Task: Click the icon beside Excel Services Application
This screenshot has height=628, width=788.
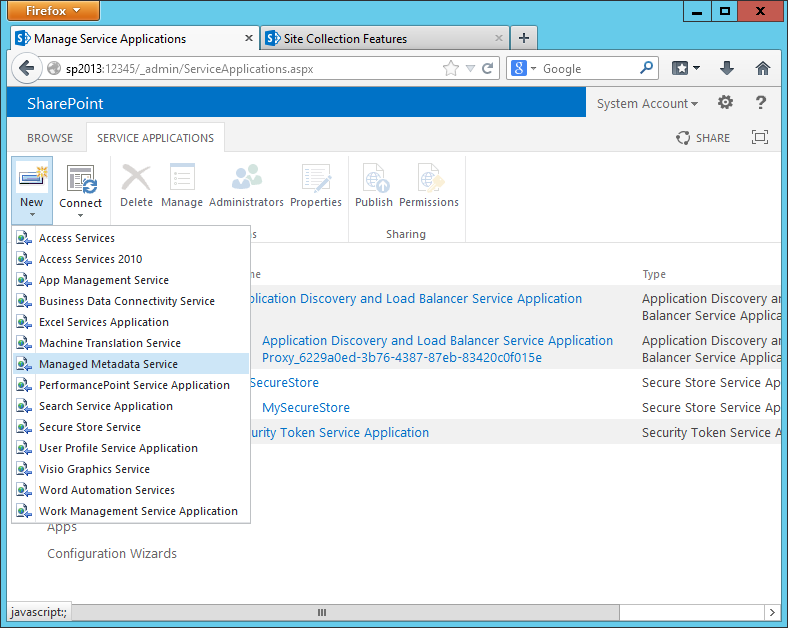Action: (x=24, y=322)
